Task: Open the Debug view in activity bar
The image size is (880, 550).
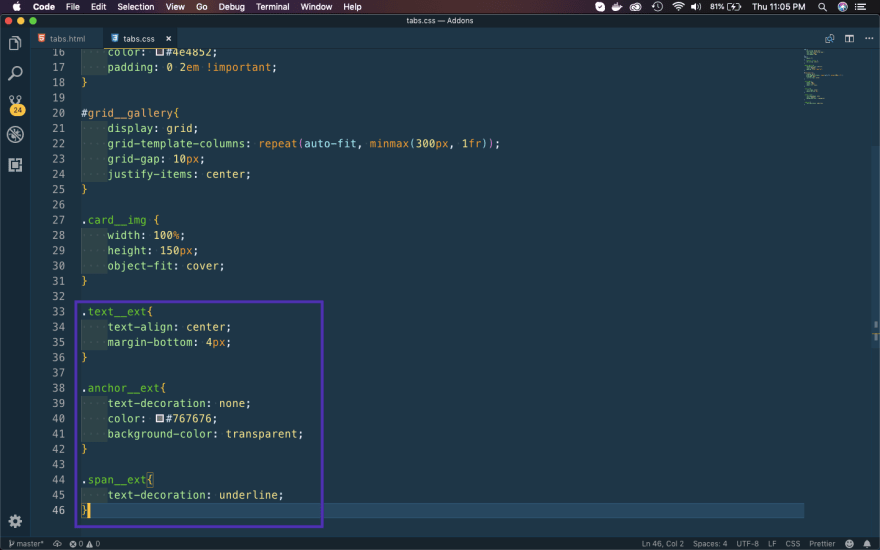Action: (x=15, y=135)
